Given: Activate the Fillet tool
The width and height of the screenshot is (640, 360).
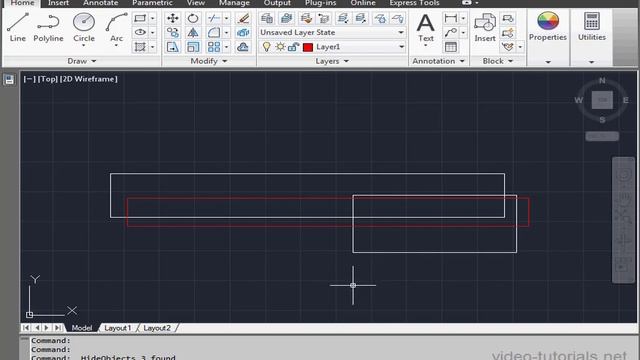Looking at the screenshot, I should pyautogui.click(x=213, y=33).
